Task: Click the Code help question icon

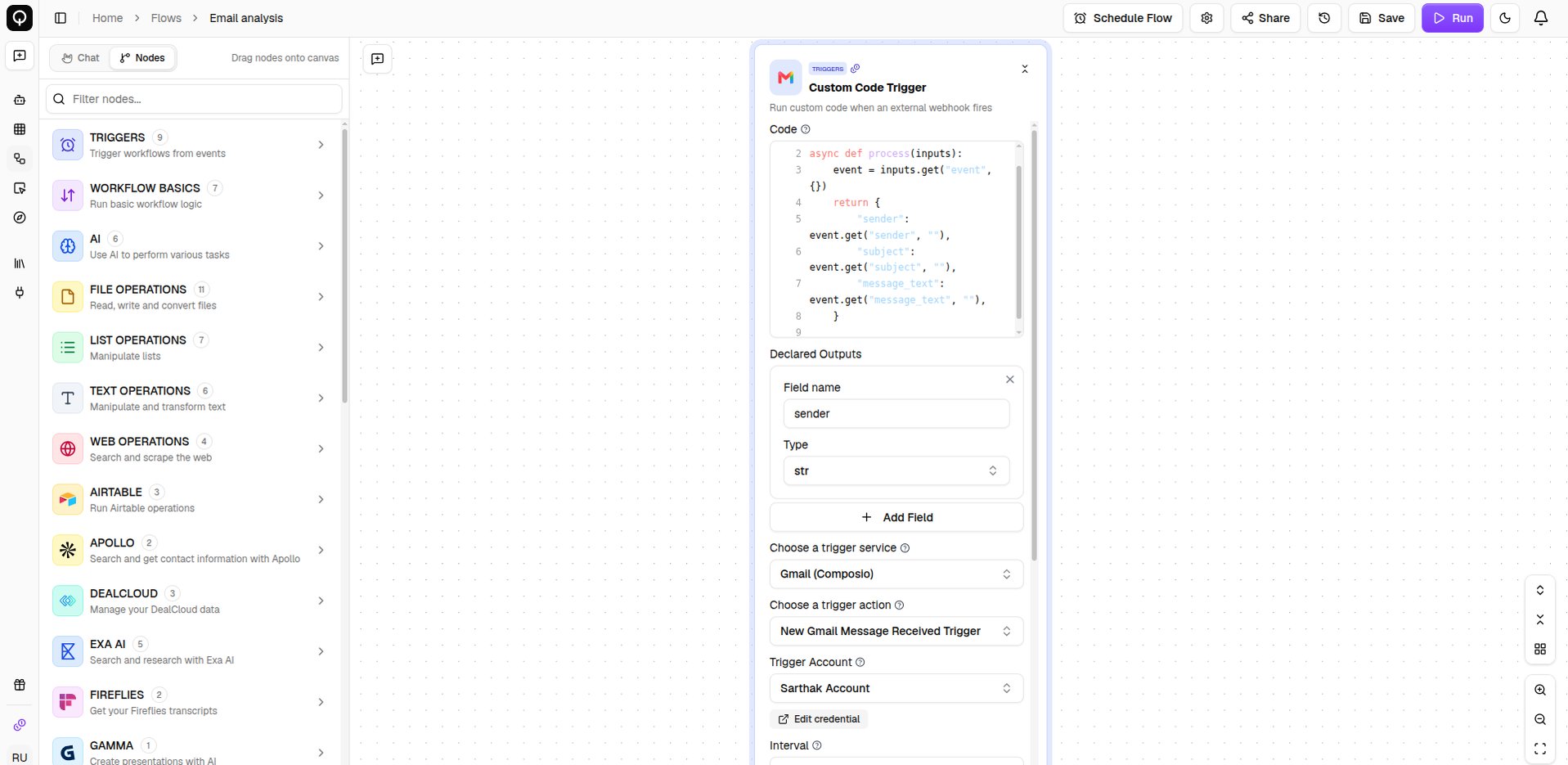Action: (x=805, y=129)
